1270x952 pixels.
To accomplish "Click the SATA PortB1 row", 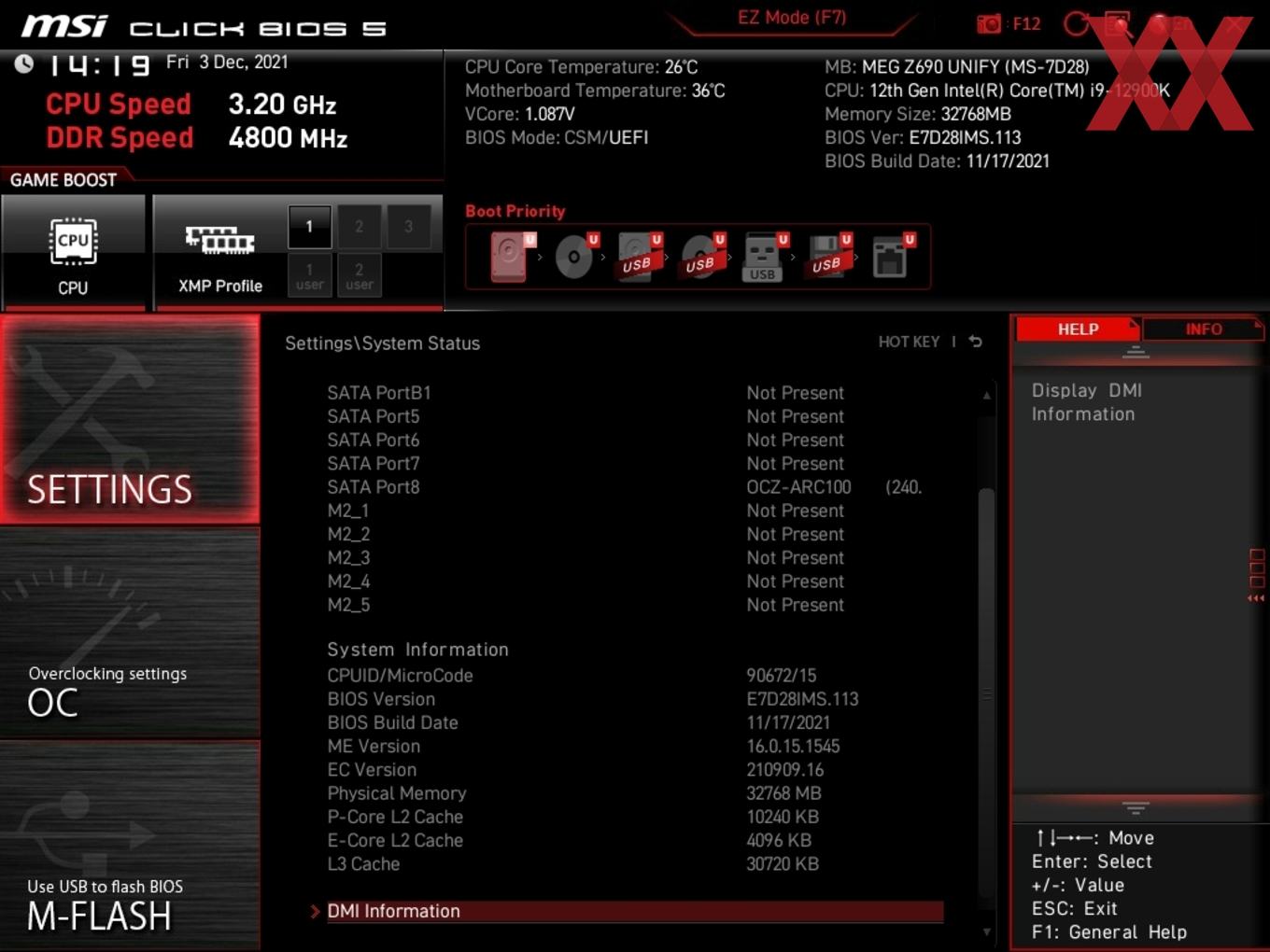I will [x=586, y=393].
